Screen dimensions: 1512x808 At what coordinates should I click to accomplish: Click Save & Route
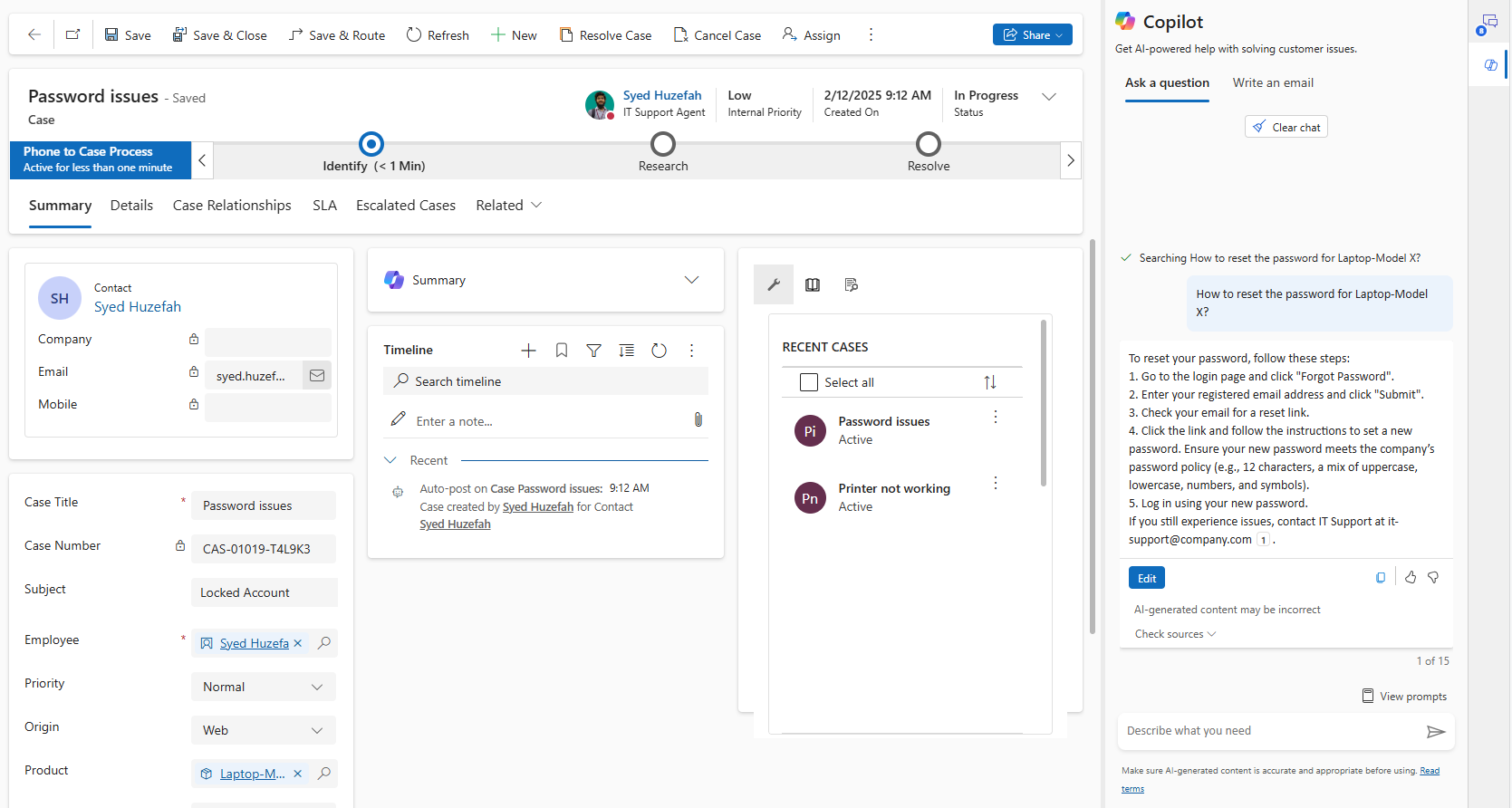click(x=337, y=35)
